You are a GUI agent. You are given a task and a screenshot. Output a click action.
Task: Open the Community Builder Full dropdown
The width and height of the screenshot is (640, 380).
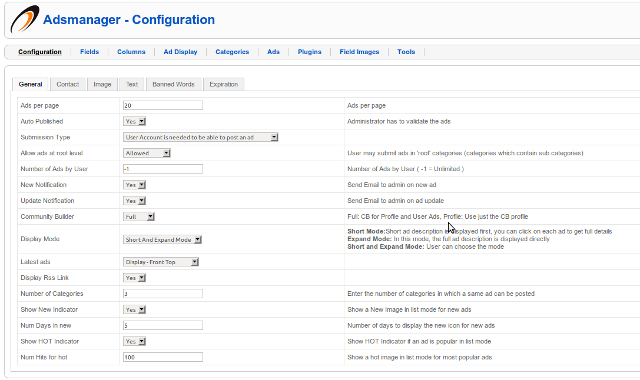[x=139, y=217]
